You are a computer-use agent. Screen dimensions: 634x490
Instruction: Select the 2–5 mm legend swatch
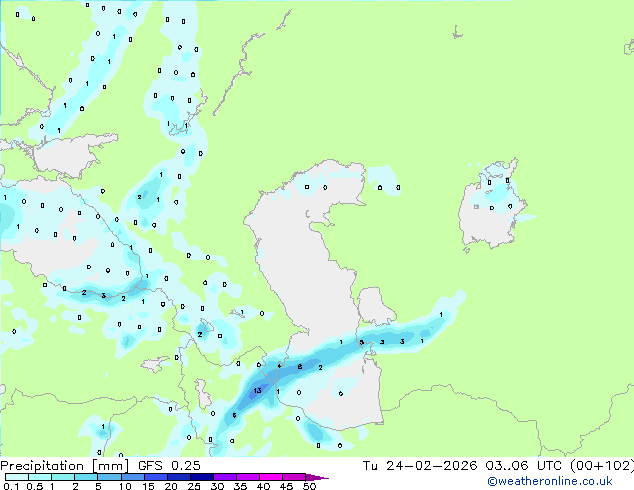(86, 477)
